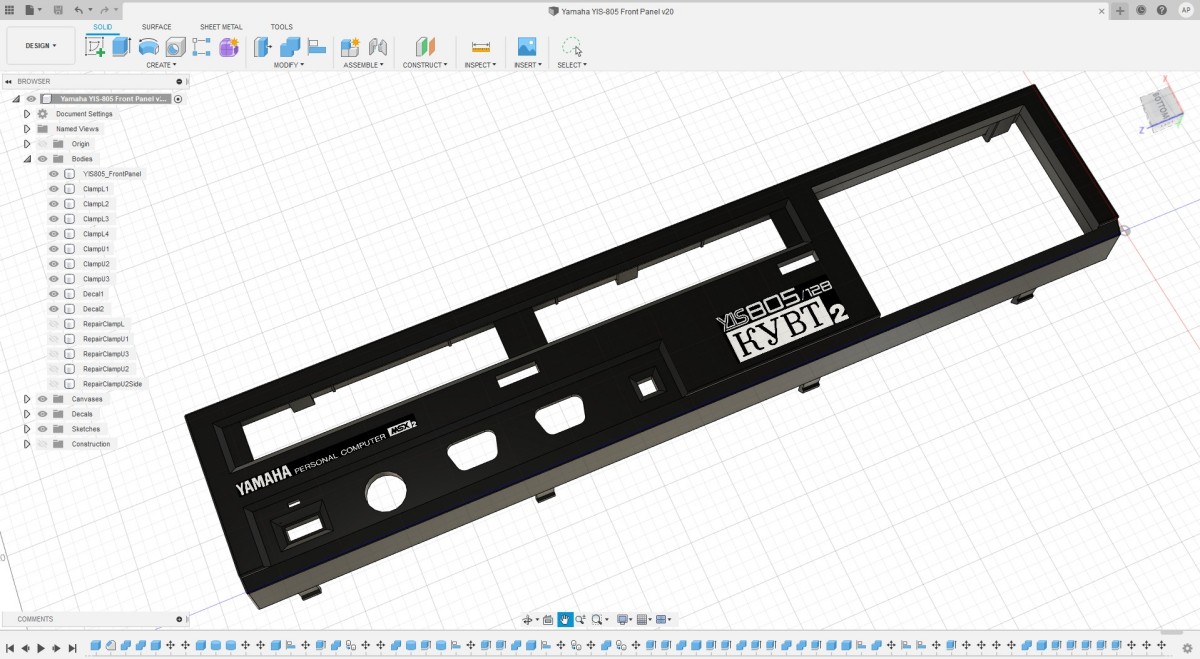Toggle visibility of ClampU2 body
Image resolution: width=1200 pixels, height=659 pixels.
[x=54, y=264]
